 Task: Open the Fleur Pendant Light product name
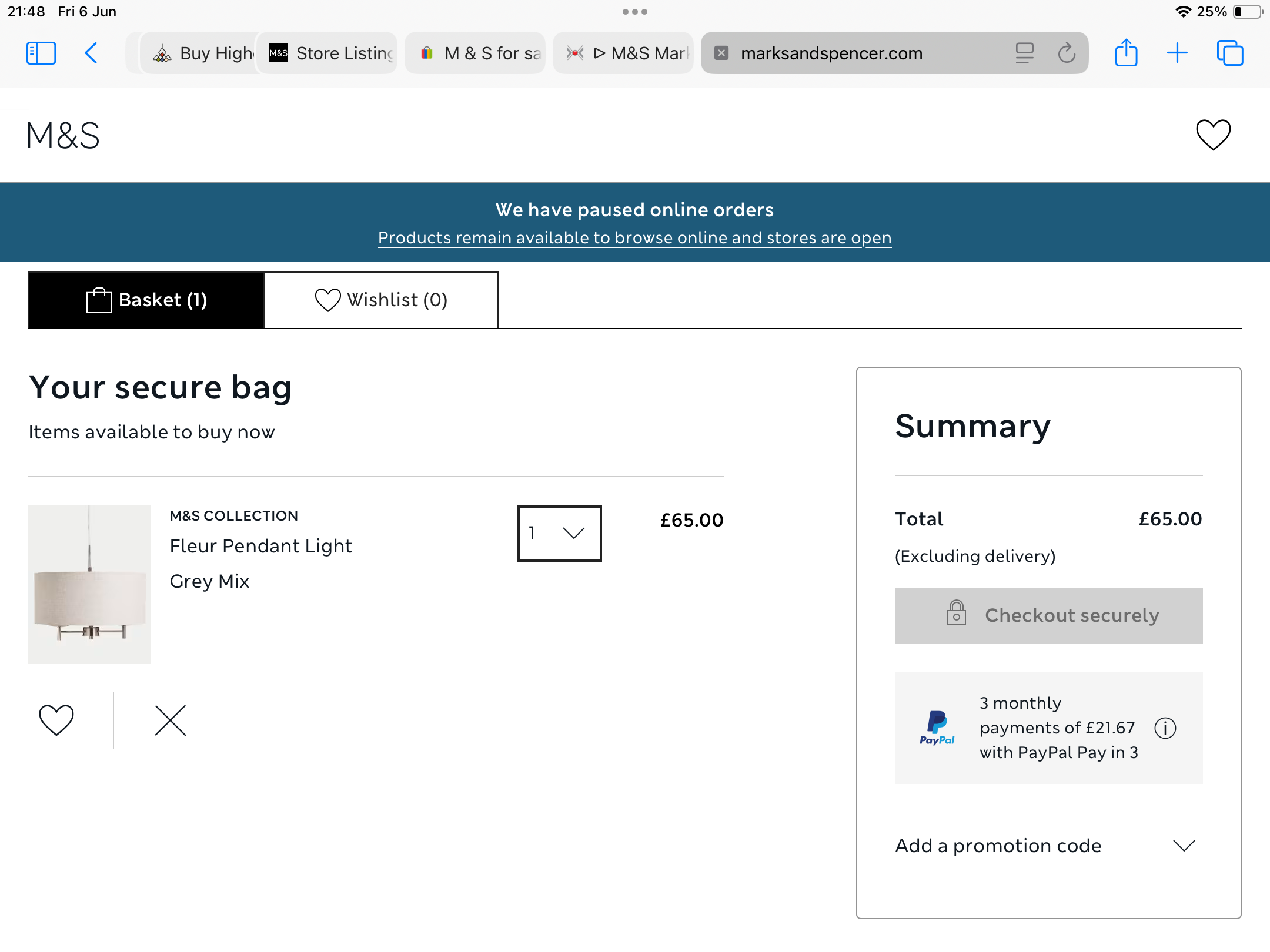click(x=261, y=546)
